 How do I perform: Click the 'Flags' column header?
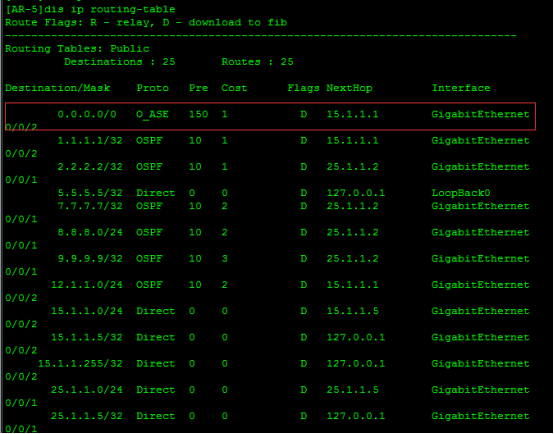303,88
